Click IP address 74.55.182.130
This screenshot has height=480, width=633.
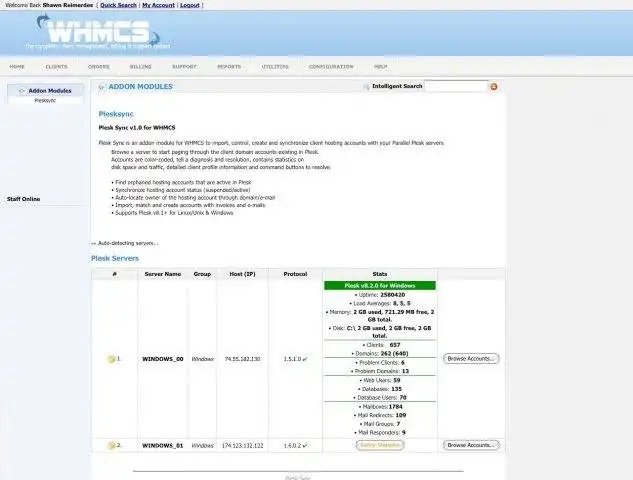pyautogui.click(x=242, y=359)
